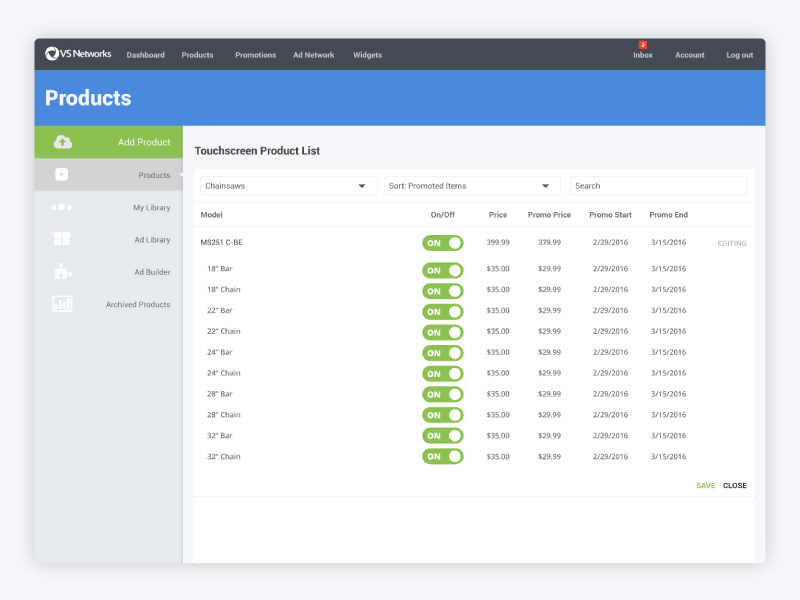Screen dimensions: 800x600
Task: Select the Products video icon in sidebar
Action: (62, 174)
